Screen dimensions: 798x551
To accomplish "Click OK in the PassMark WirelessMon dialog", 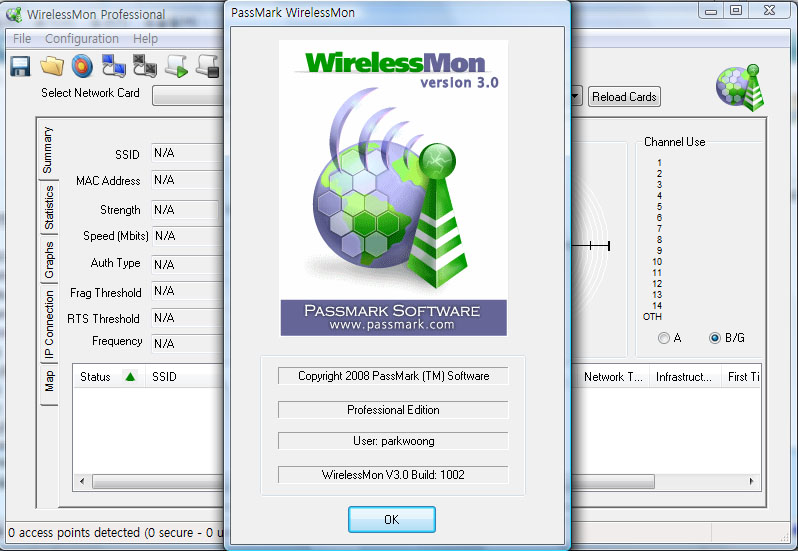I will coord(391,519).
